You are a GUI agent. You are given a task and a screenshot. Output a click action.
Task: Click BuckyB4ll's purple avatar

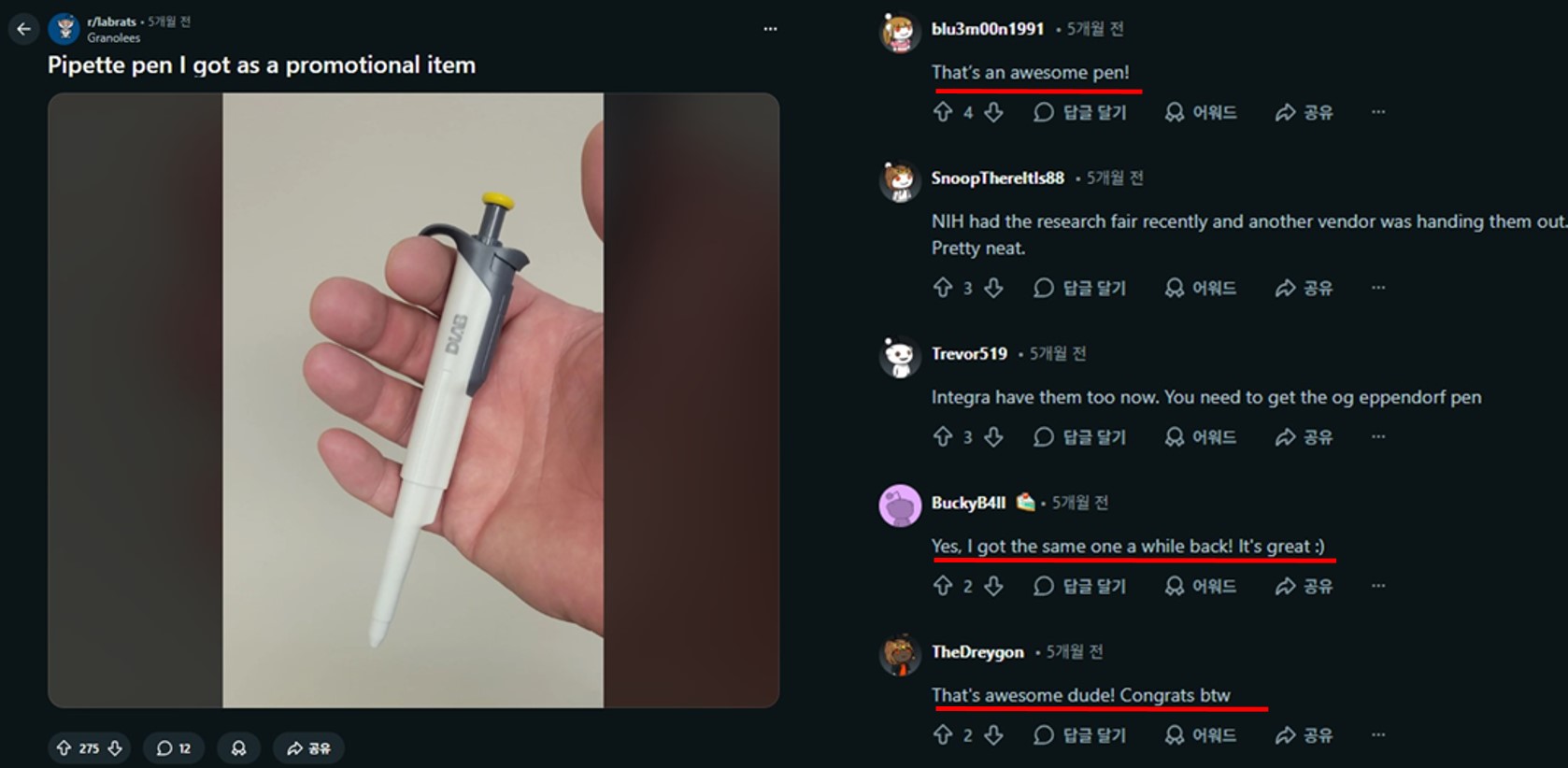pos(898,504)
